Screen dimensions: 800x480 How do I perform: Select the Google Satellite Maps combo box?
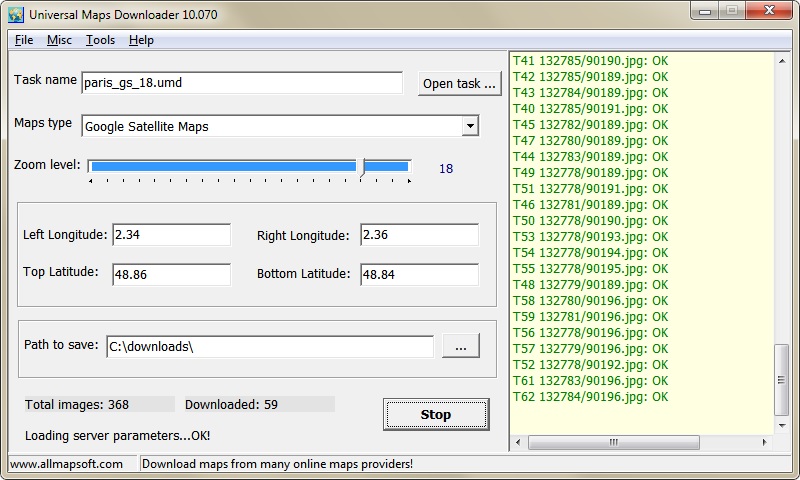point(270,126)
